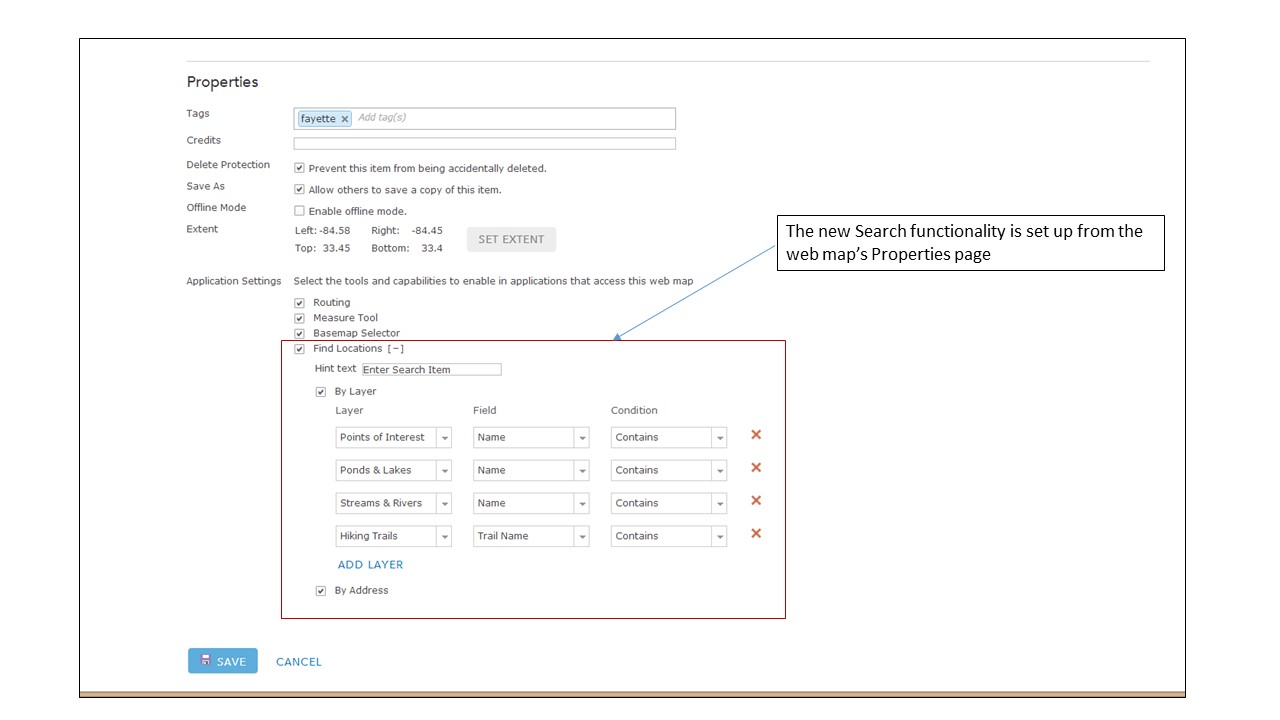This screenshot has height=720, width=1280.
Task: Toggle the By Address checkbox
Action: pos(321,591)
